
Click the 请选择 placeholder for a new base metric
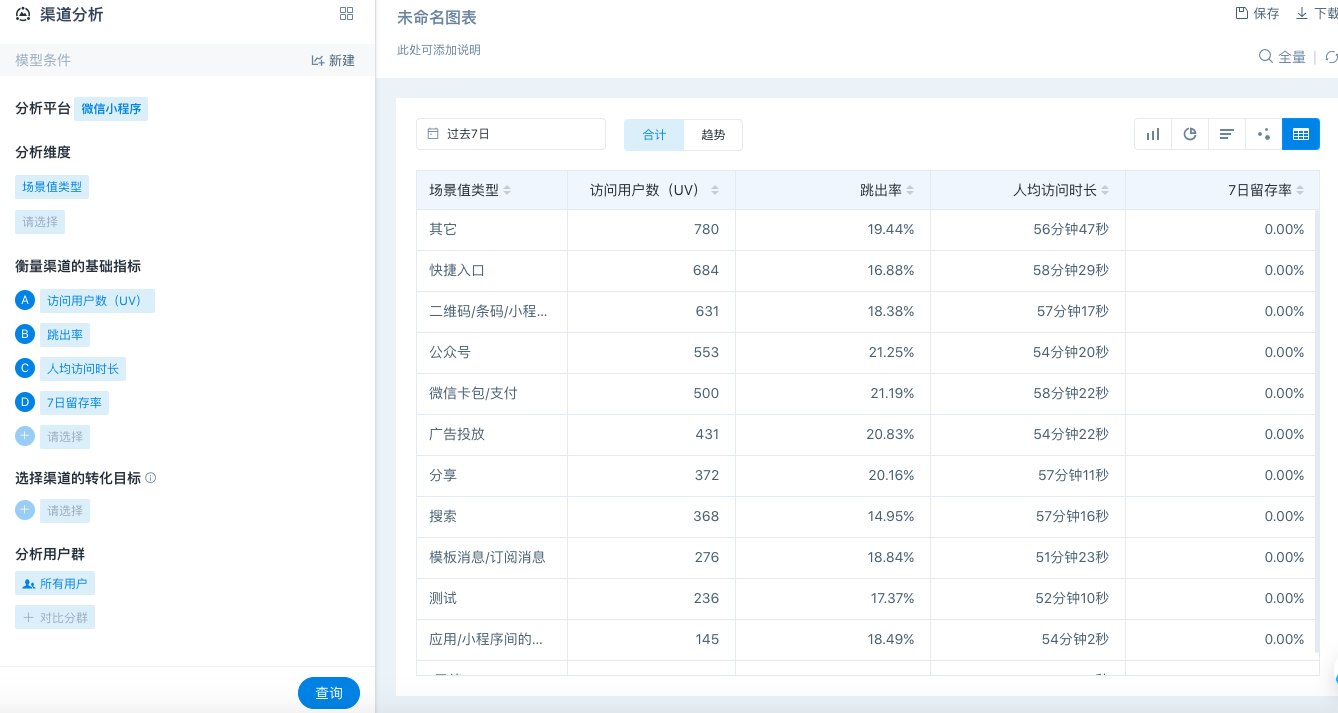65,436
